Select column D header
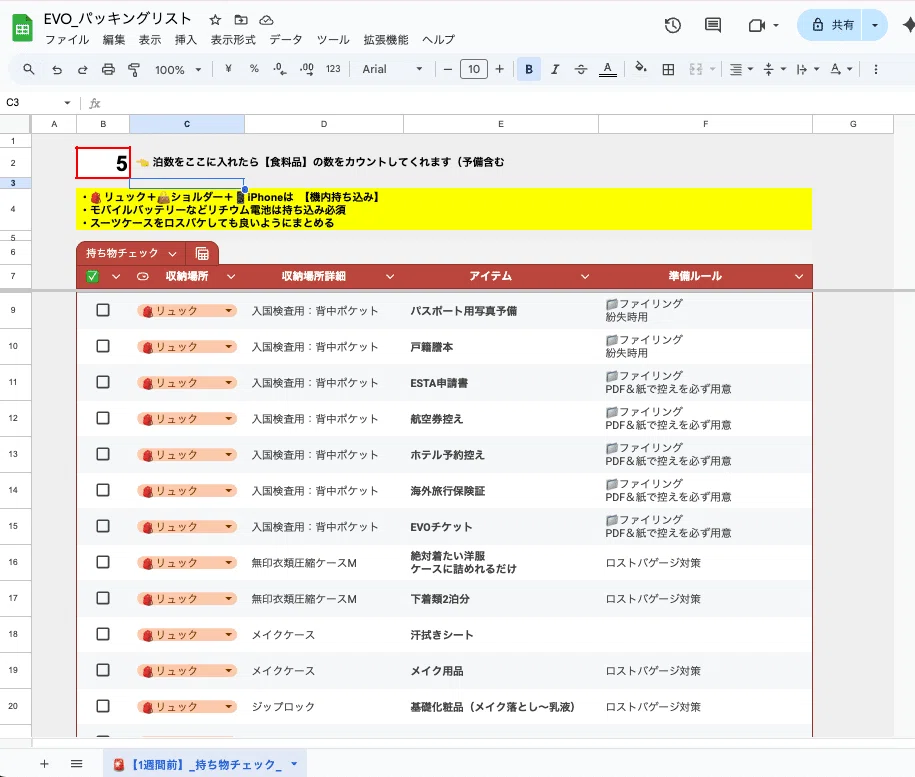The height and width of the screenshot is (777, 915). tap(324, 124)
